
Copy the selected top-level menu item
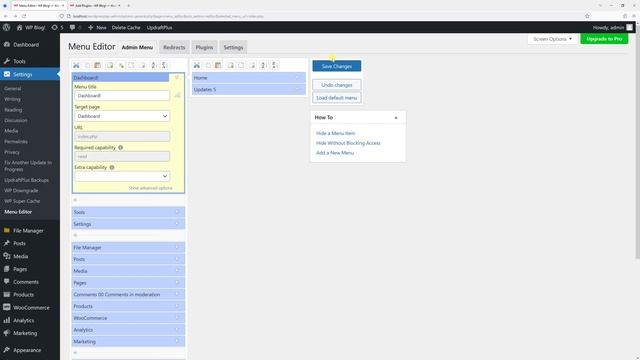click(87, 65)
